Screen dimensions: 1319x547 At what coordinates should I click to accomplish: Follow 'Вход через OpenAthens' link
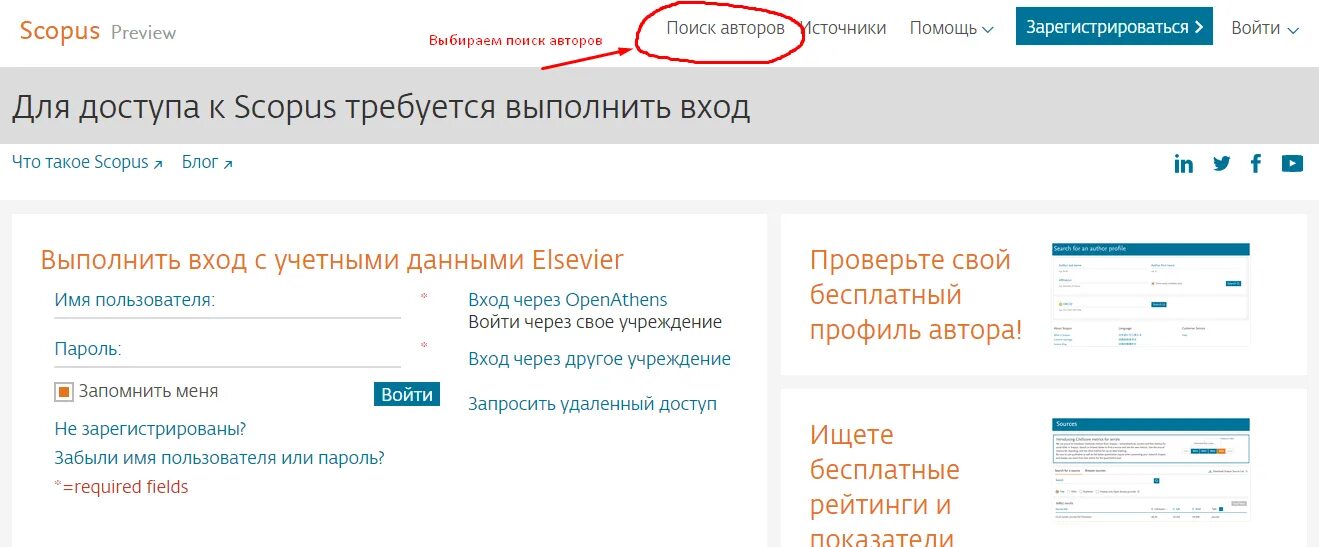point(567,299)
